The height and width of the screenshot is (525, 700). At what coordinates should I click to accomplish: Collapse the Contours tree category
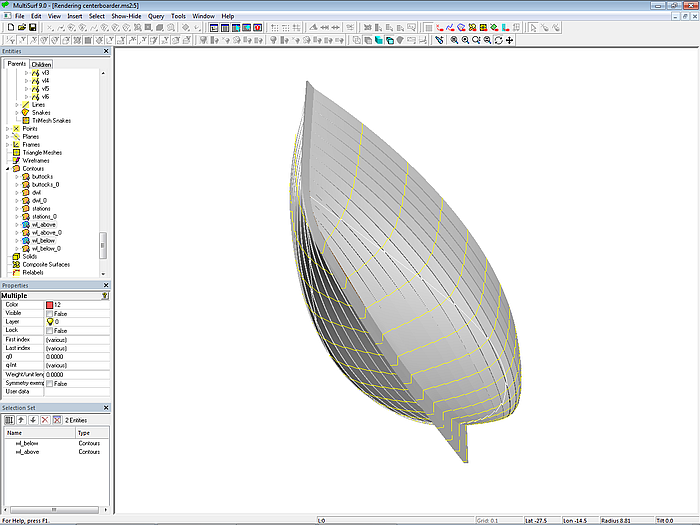click(8, 169)
